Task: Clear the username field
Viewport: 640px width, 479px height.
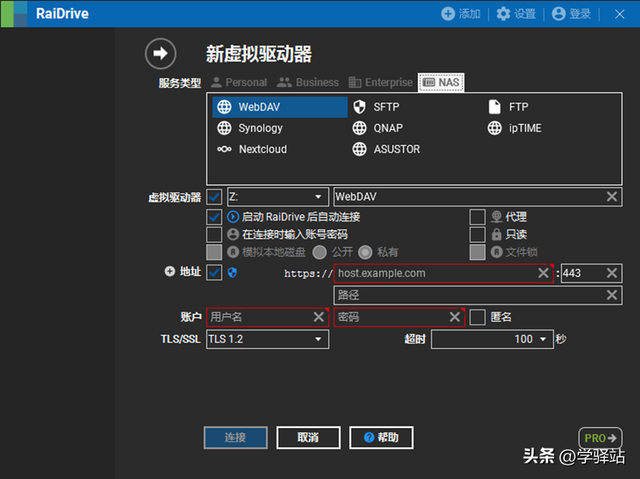Action: 319,317
